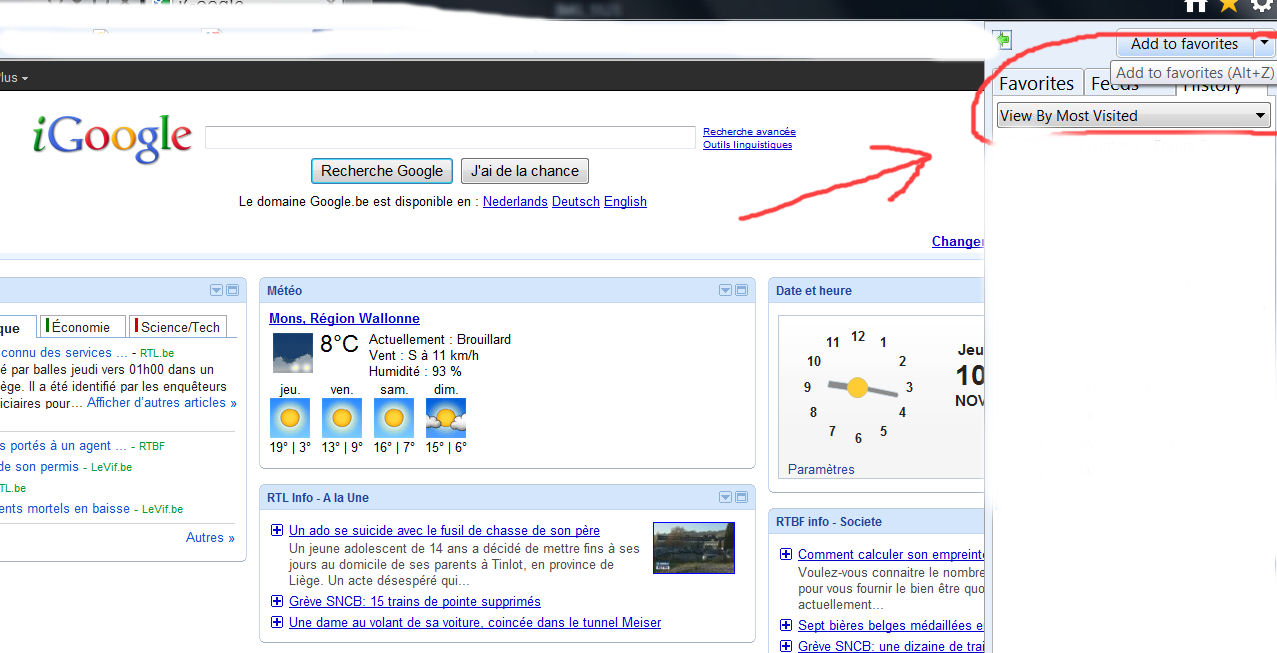Maximize the Météo gadget
This screenshot has width=1277, height=653.
click(742, 290)
